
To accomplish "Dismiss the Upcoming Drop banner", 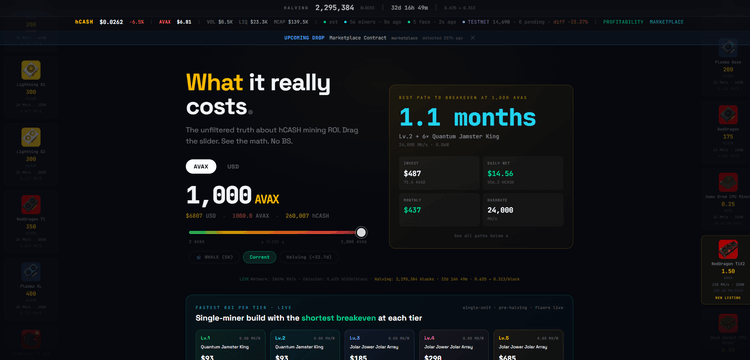I will click(473, 38).
